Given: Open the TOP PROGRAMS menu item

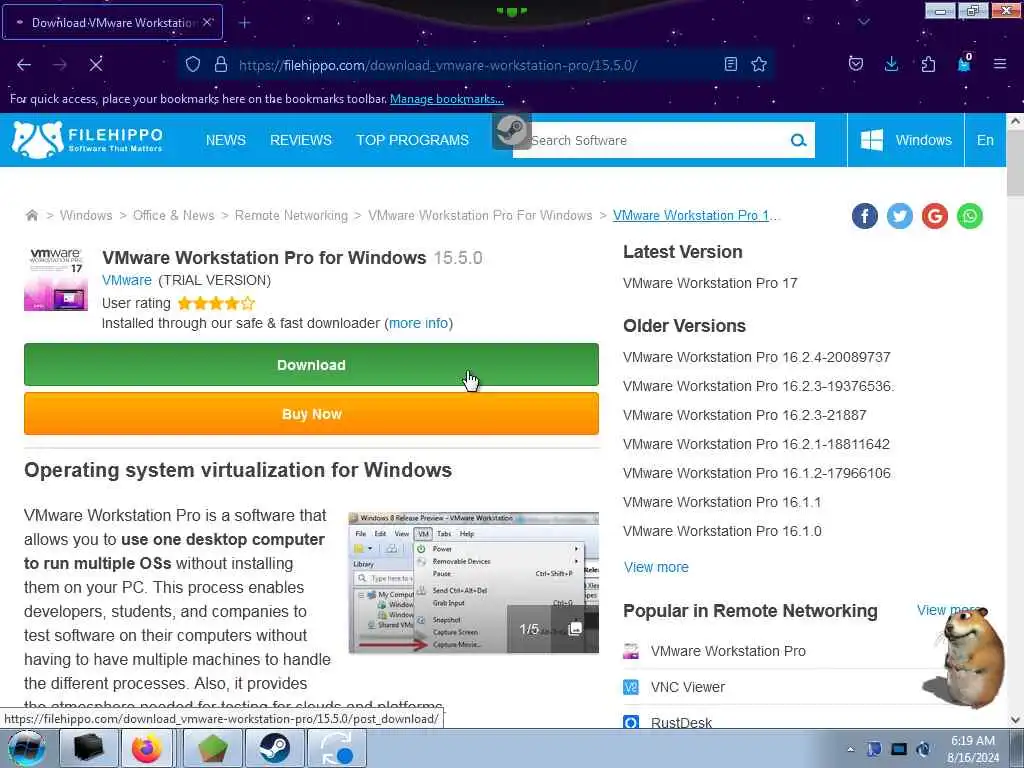Looking at the screenshot, I should [x=412, y=140].
